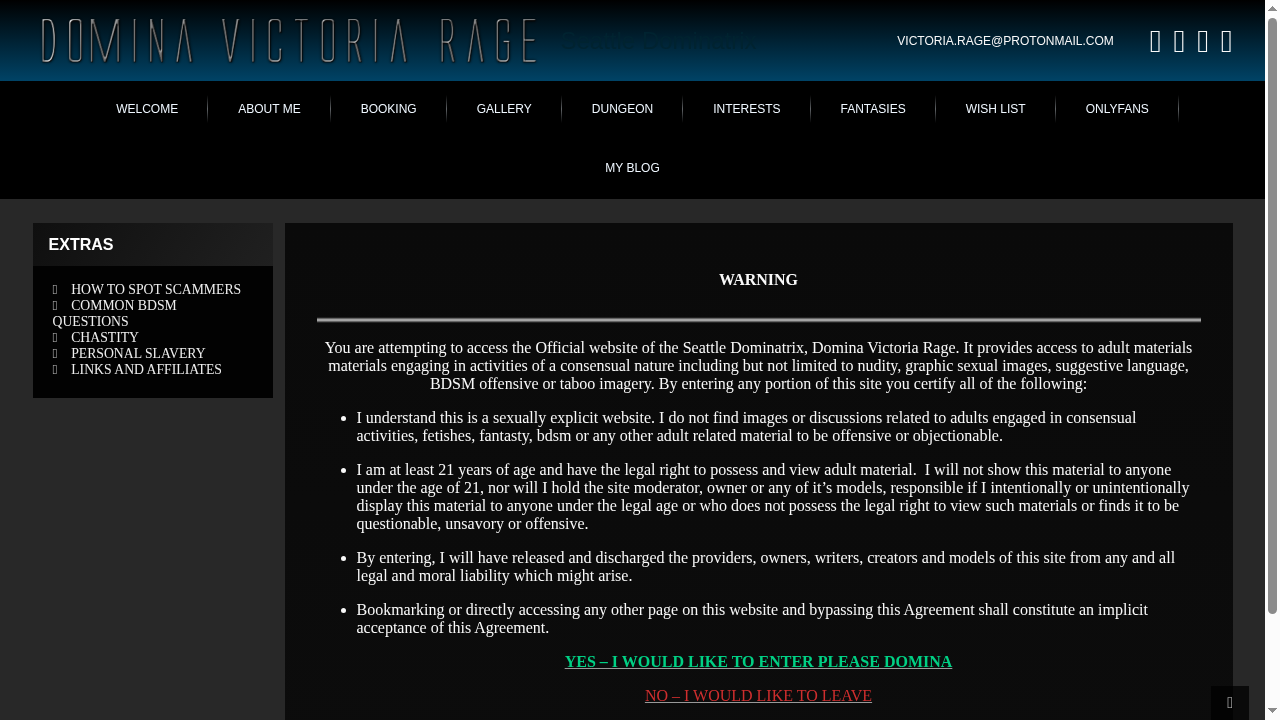The height and width of the screenshot is (720, 1280).
Task: Visit the GALLERY section
Action: [x=503, y=109]
